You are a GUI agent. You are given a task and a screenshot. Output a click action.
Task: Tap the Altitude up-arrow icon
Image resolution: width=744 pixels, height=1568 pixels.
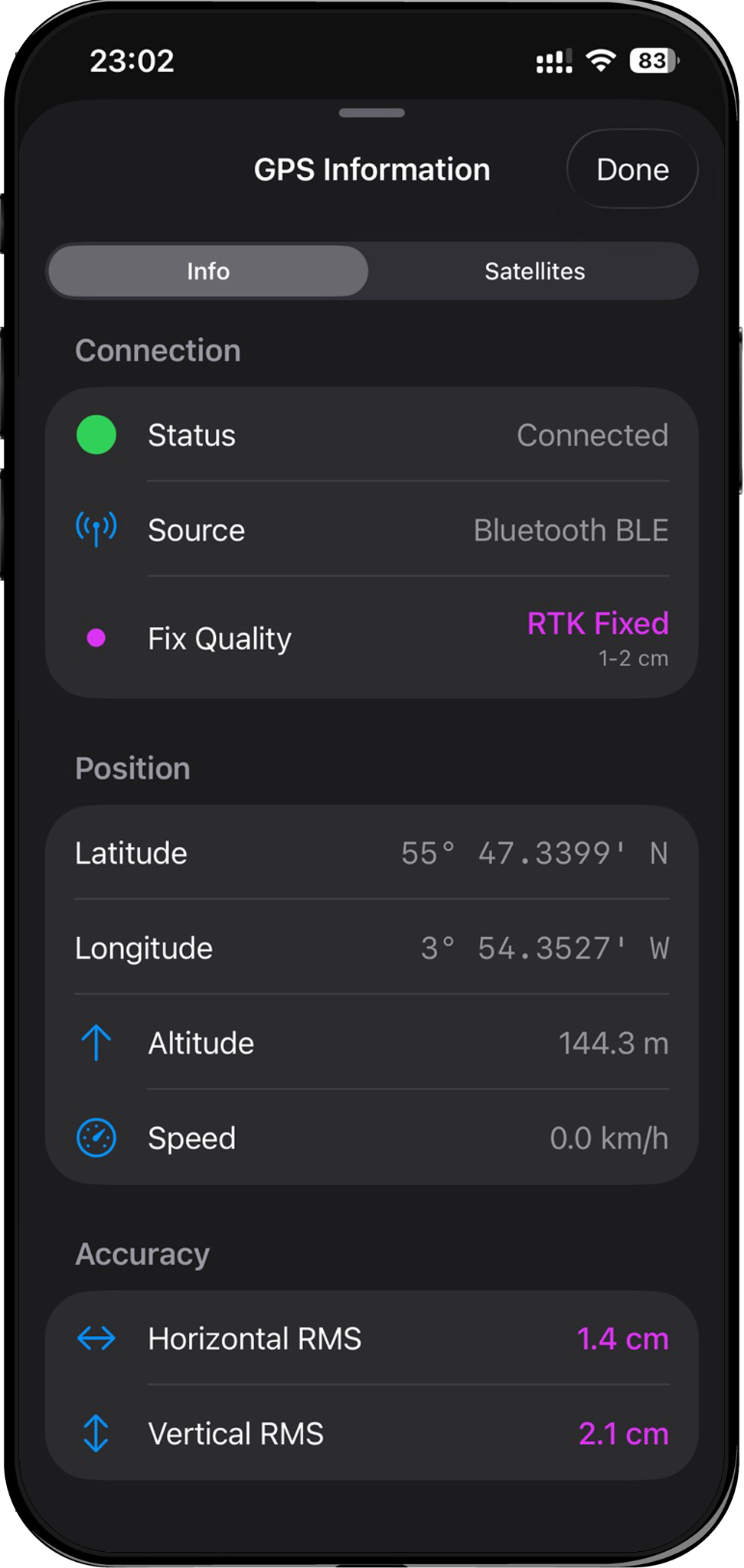tap(96, 1043)
